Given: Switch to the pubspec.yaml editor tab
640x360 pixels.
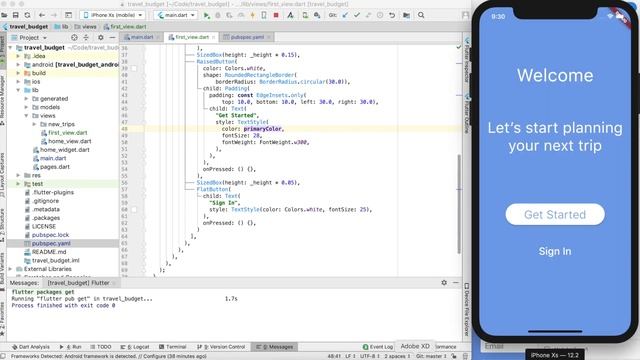Looking at the screenshot, I should pos(247,37).
